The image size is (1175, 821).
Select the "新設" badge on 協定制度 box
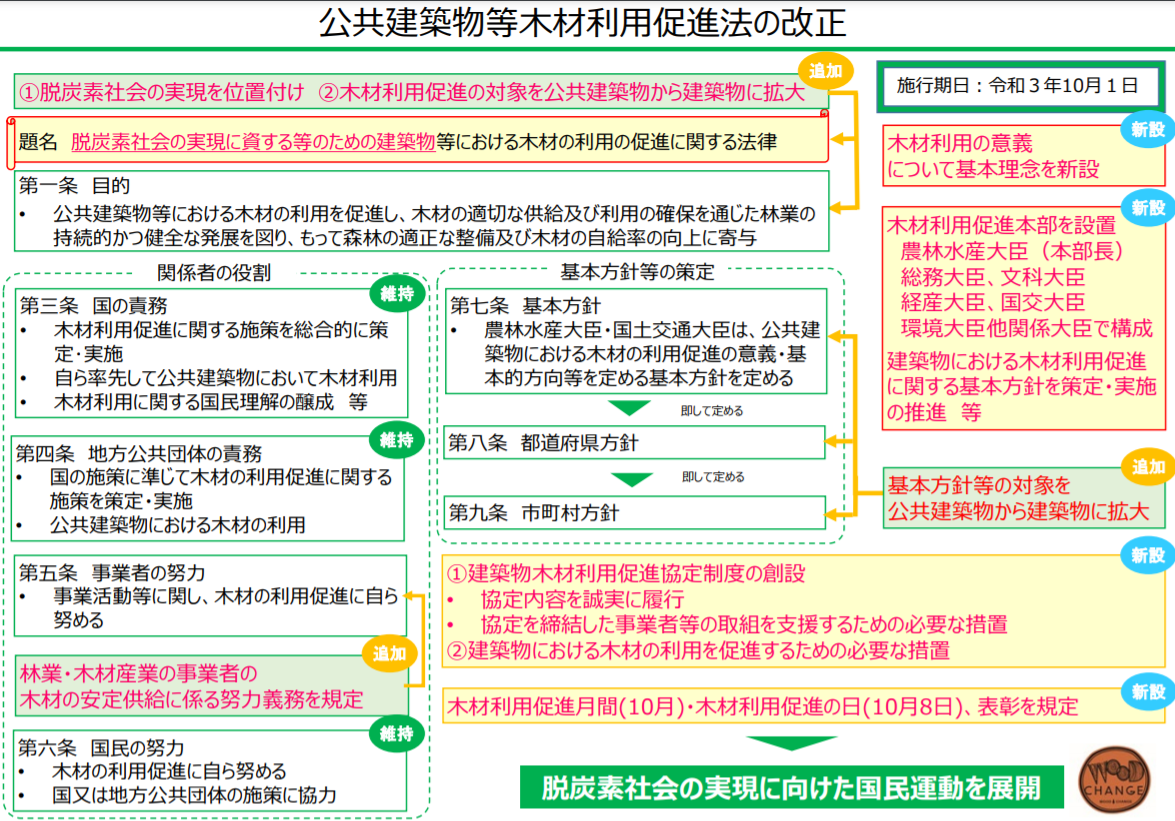[x=1148, y=556]
